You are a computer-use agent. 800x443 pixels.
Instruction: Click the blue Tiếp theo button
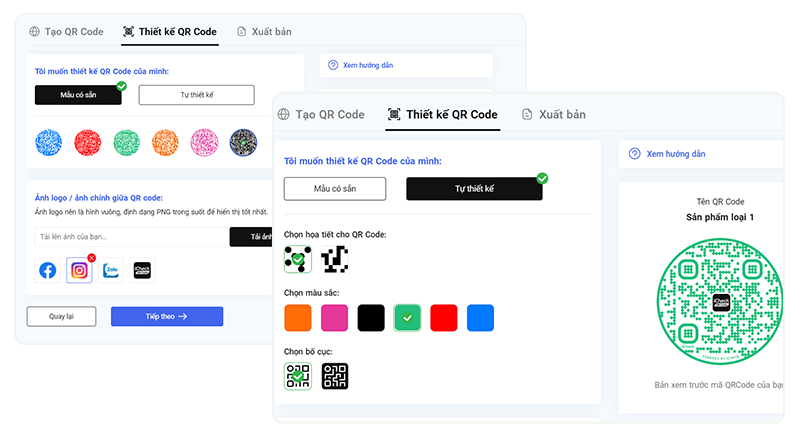tap(167, 316)
